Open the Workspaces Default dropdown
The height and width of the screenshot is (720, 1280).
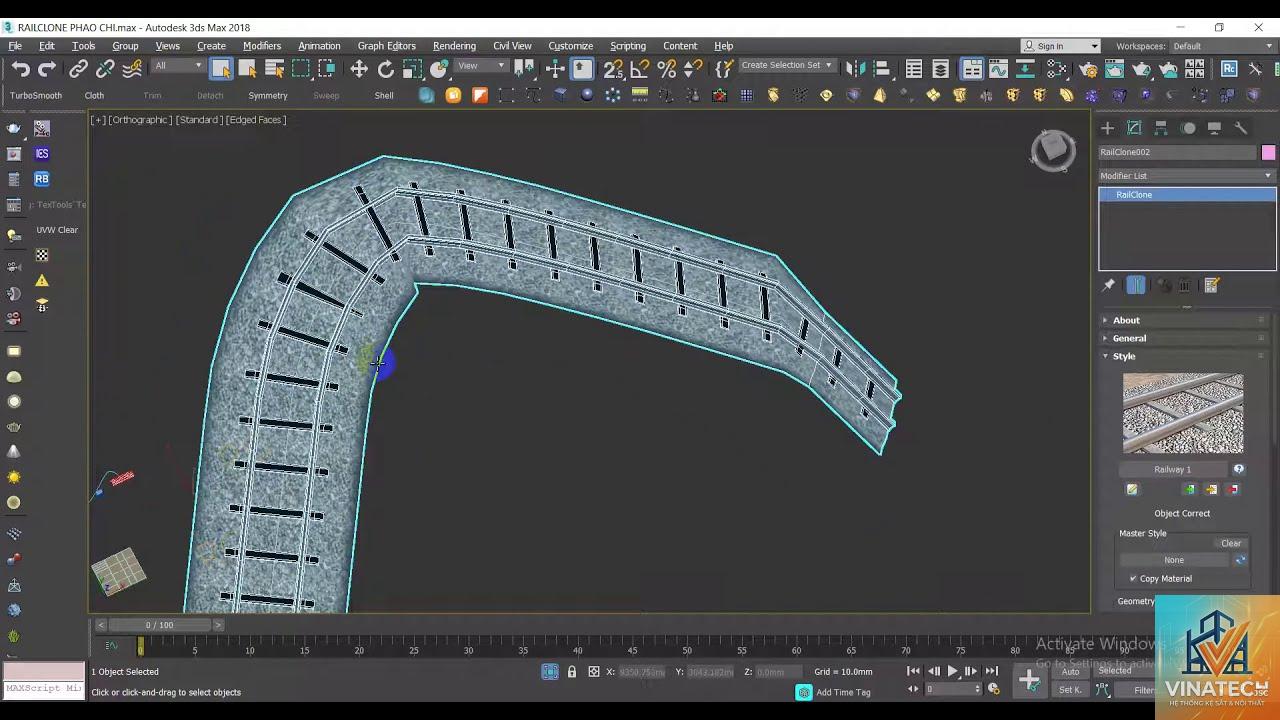tap(1222, 46)
